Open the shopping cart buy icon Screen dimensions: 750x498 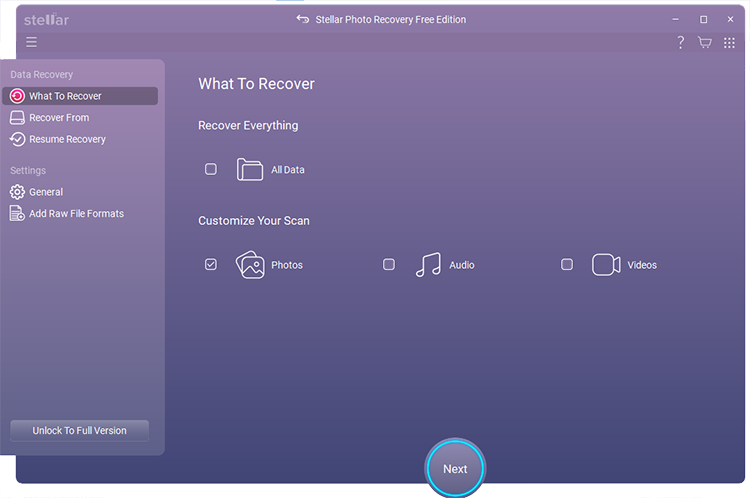pos(705,43)
